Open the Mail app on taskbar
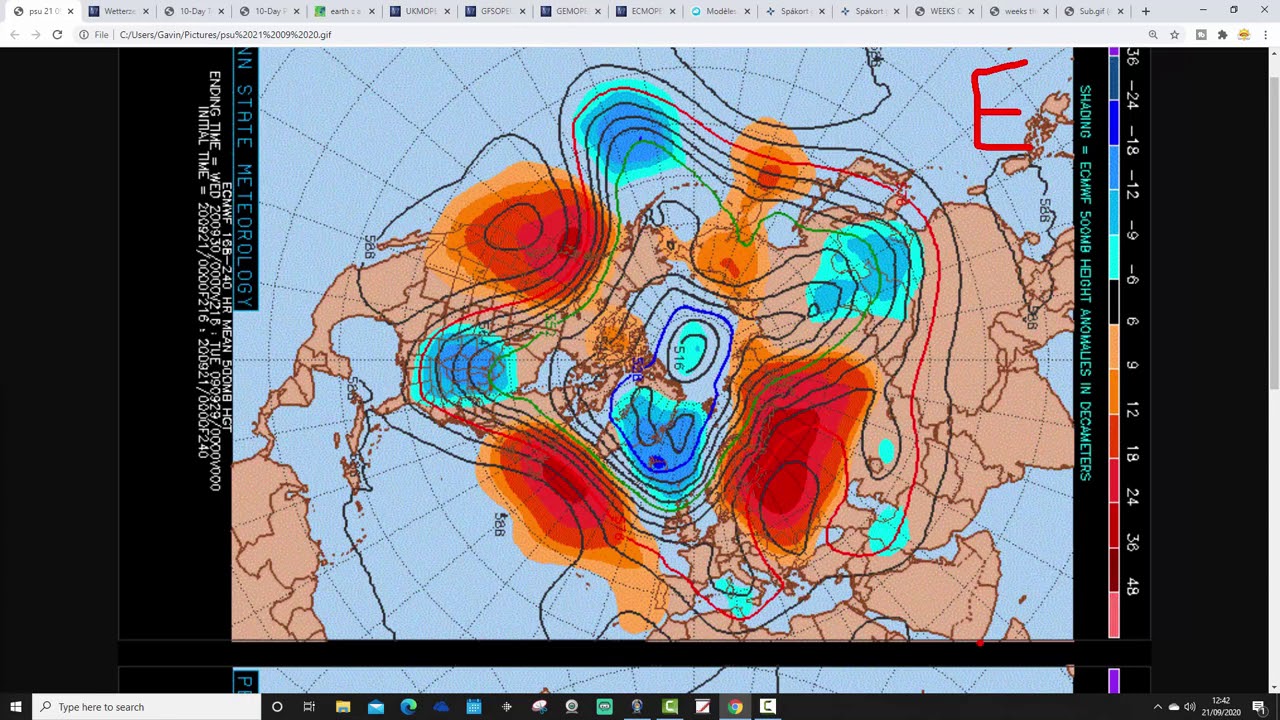 [375, 707]
